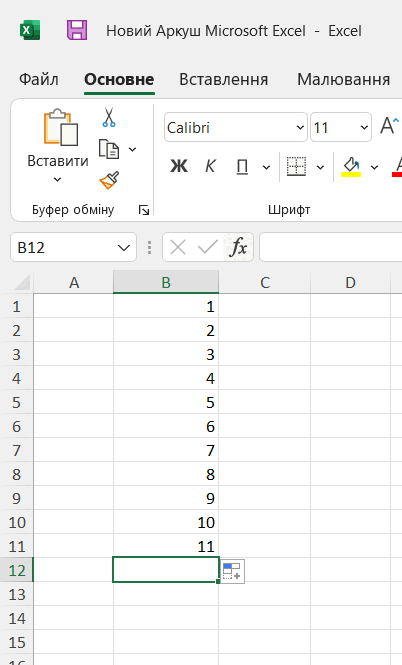The height and width of the screenshot is (665, 402).
Task: Click the formula bar resize dots handle
Action: 149,247
